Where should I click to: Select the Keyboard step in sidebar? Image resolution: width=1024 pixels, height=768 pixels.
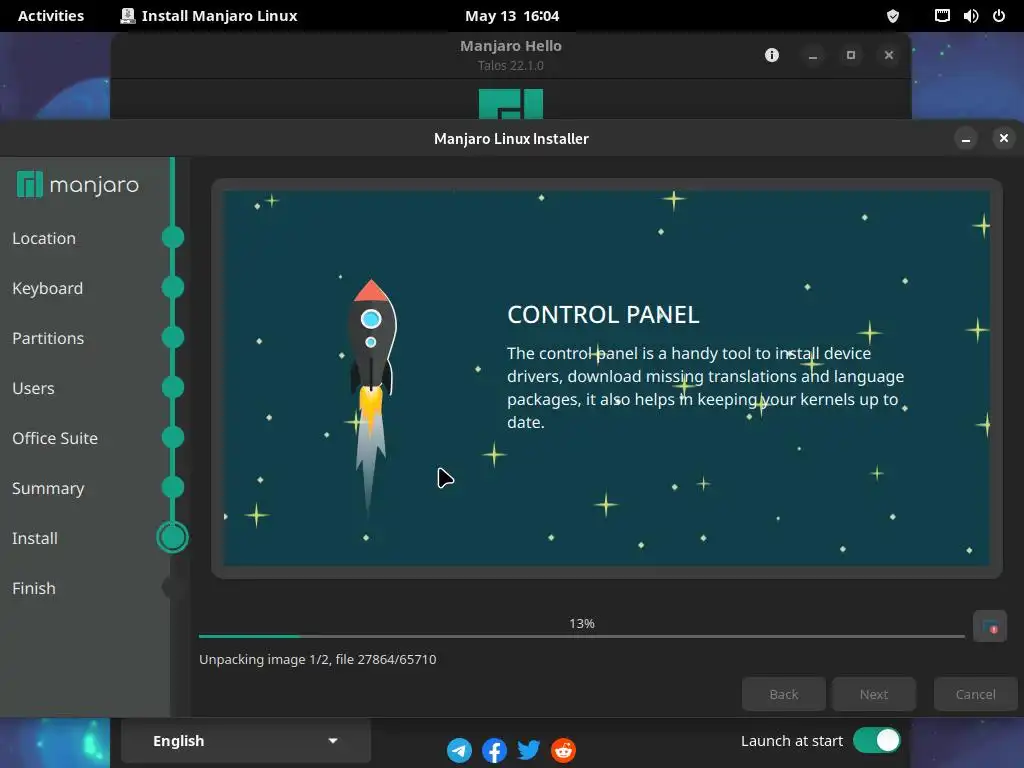click(48, 288)
